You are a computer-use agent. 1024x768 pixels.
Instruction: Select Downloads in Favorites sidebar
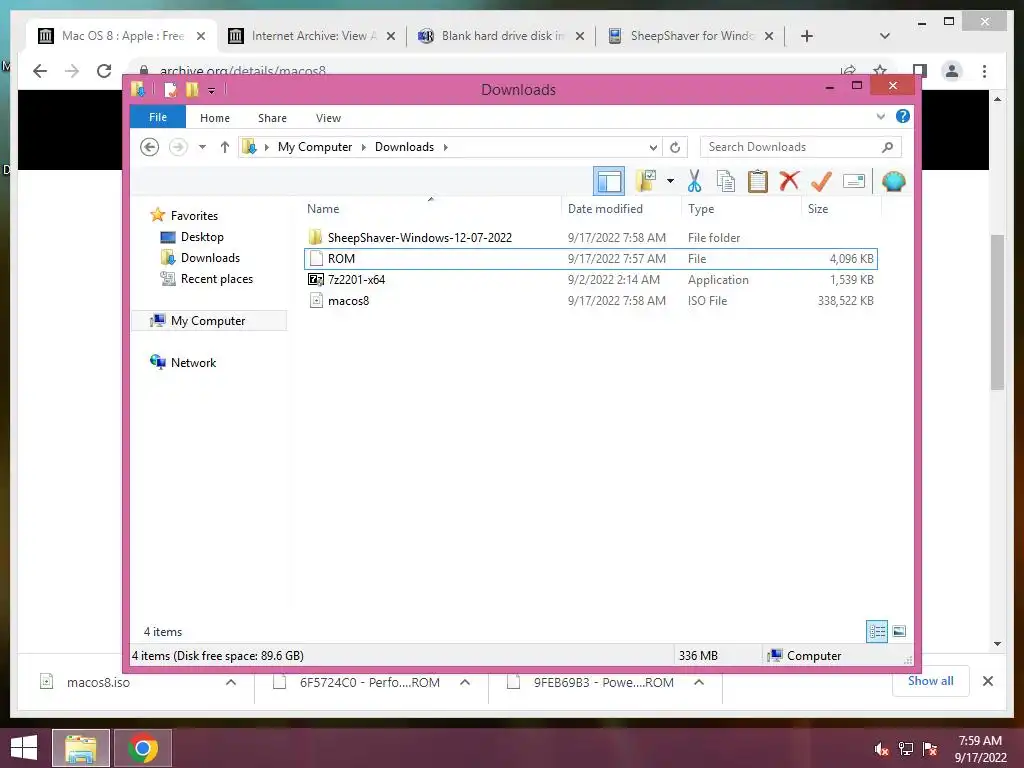(210, 258)
